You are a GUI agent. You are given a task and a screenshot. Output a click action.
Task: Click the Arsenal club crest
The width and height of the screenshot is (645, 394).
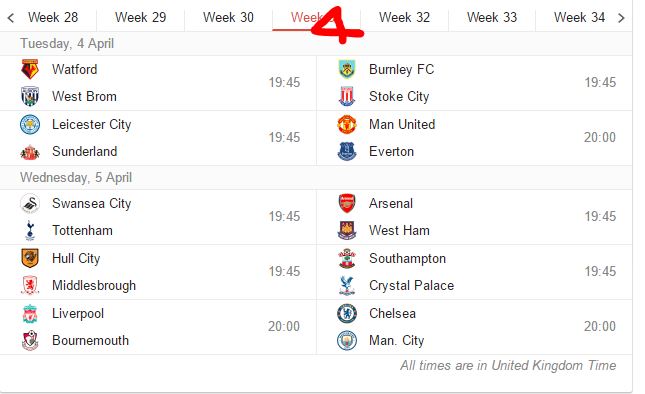[347, 204]
